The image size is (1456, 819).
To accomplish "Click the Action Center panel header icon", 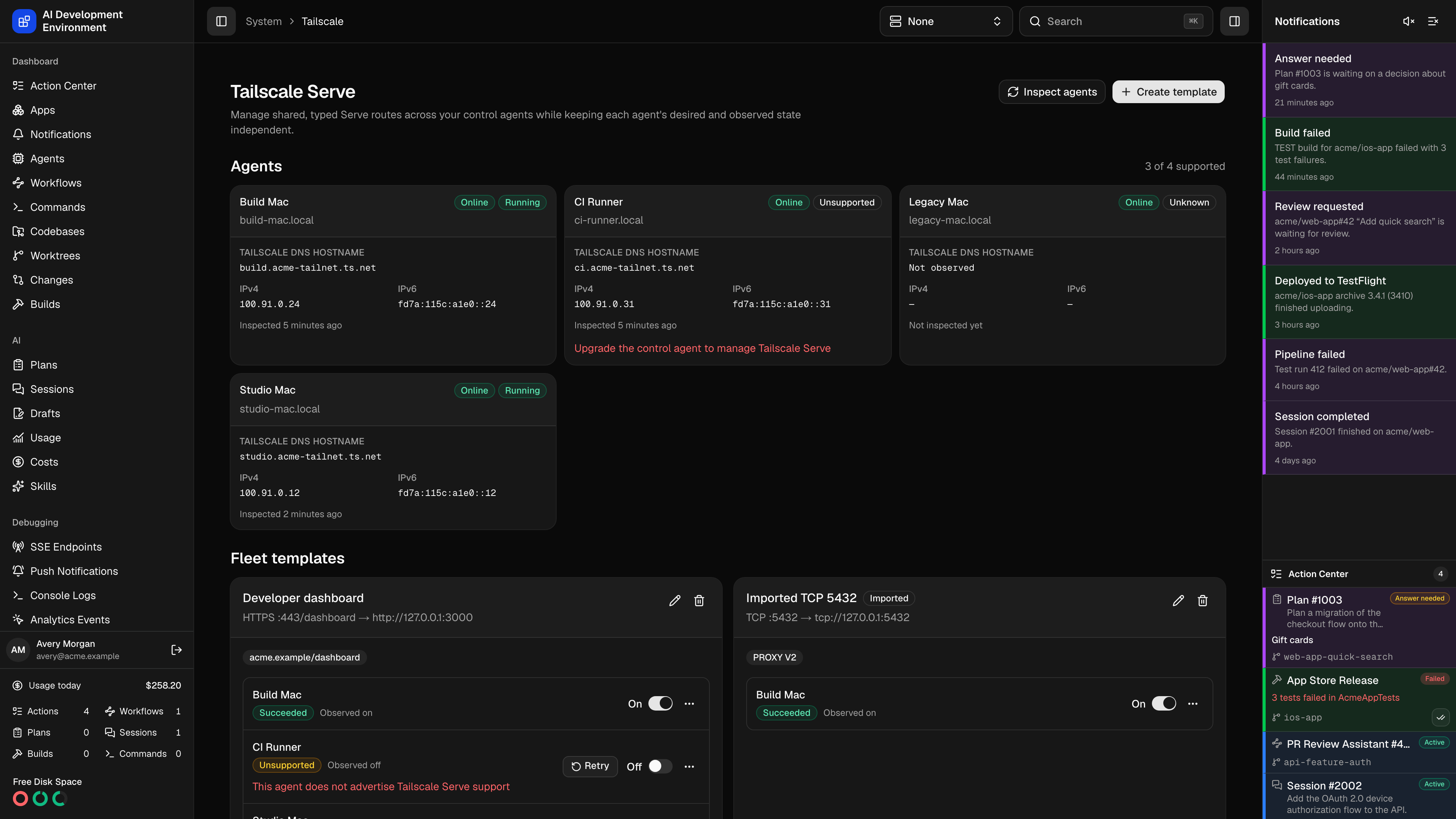I will [1276, 574].
